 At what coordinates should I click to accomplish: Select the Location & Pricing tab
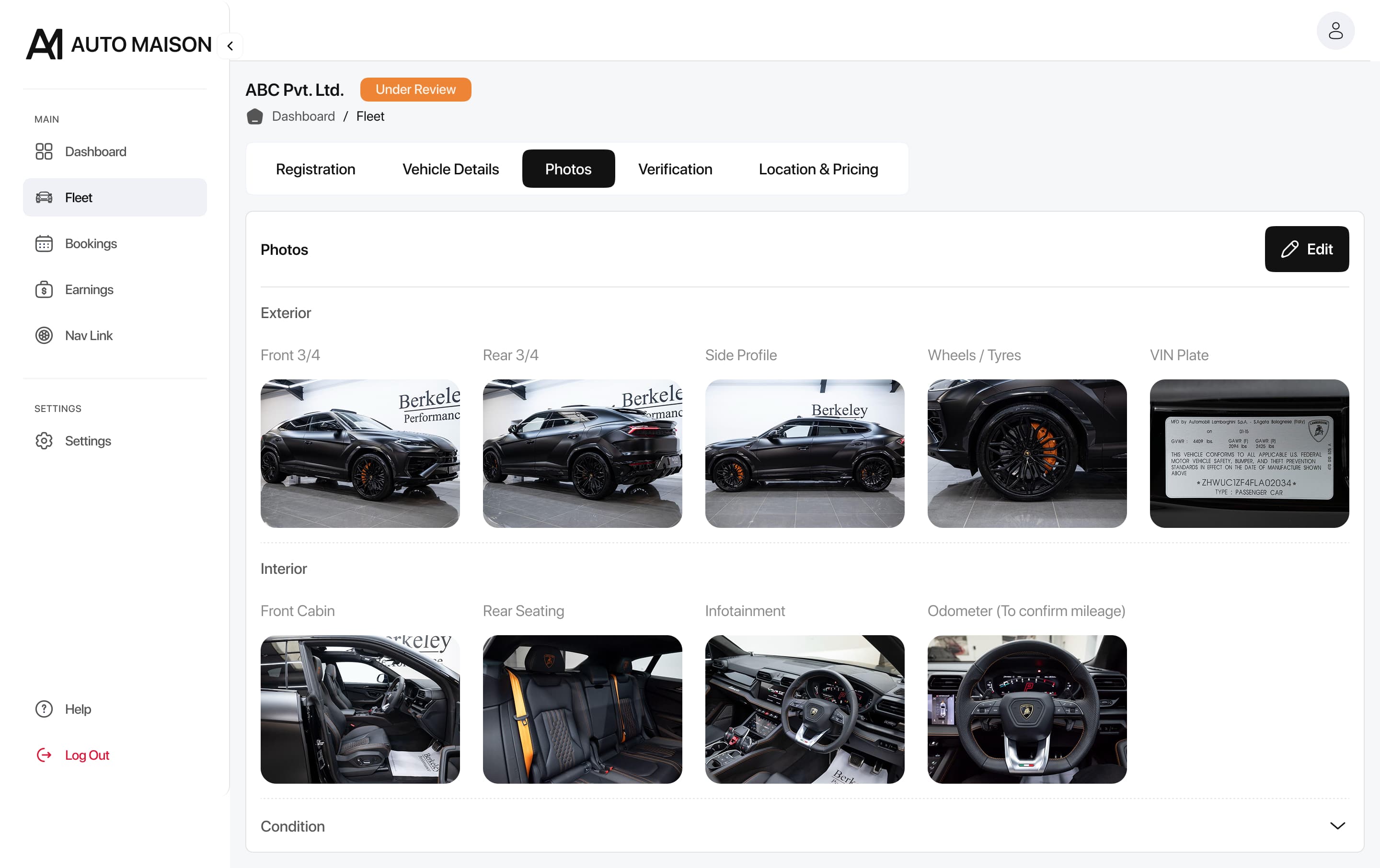coord(818,169)
